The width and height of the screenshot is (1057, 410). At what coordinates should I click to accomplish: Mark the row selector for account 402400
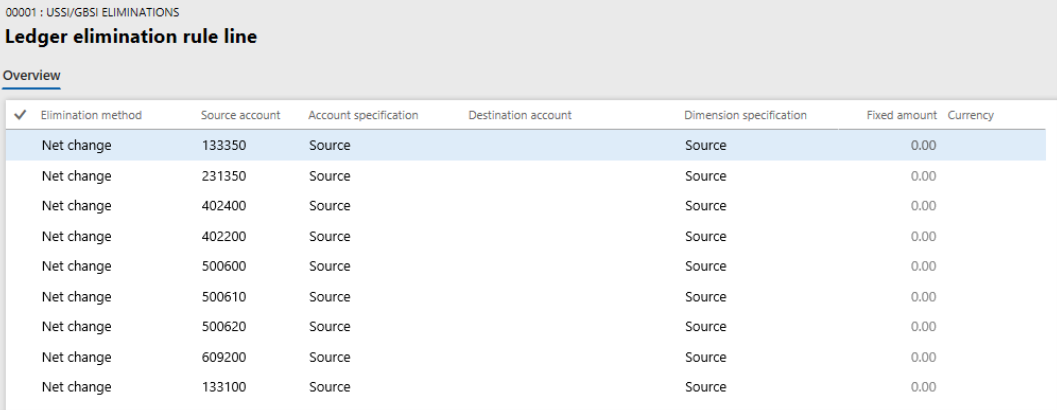20,206
